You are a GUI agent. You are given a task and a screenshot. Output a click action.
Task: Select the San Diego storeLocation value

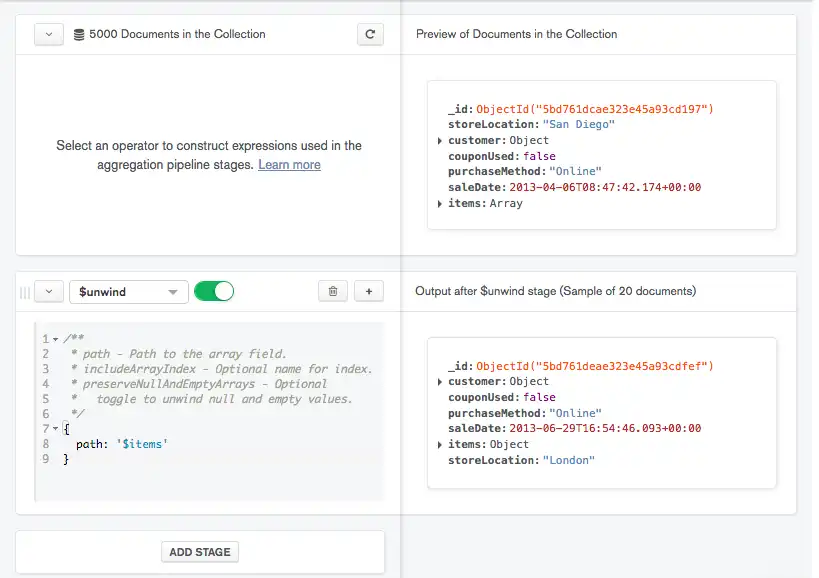(x=578, y=125)
